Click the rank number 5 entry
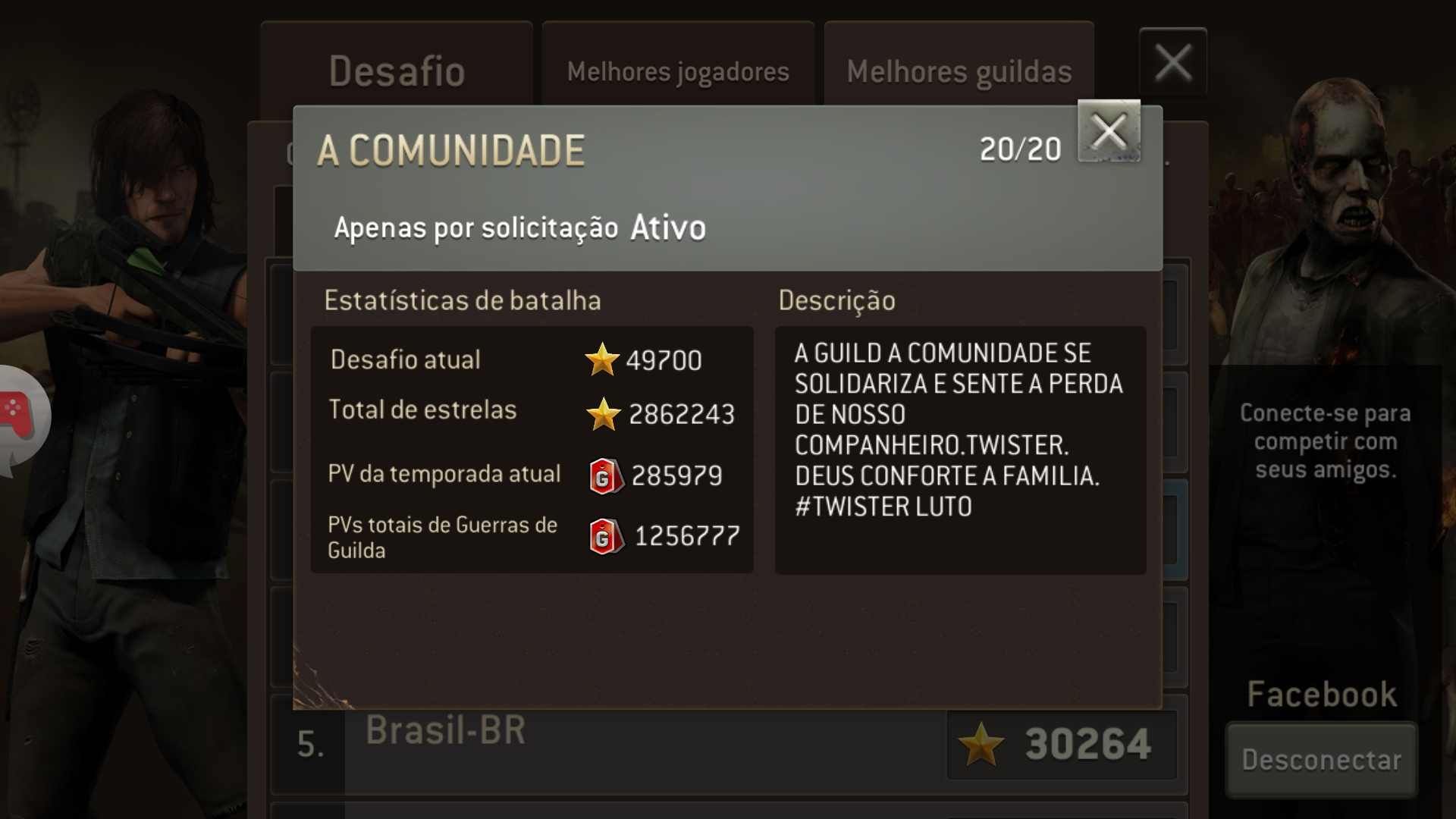Viewport: 1456px width, 819px height. (x=310, y=744)
